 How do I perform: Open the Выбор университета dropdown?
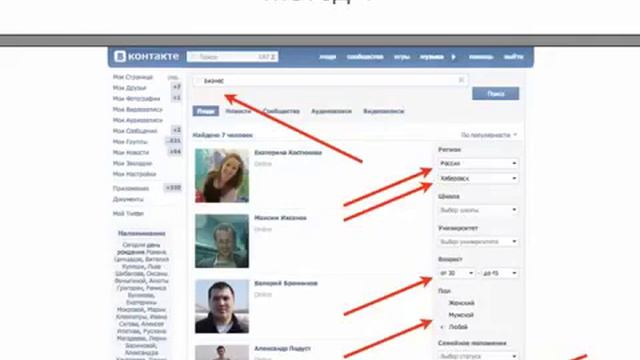478,242
